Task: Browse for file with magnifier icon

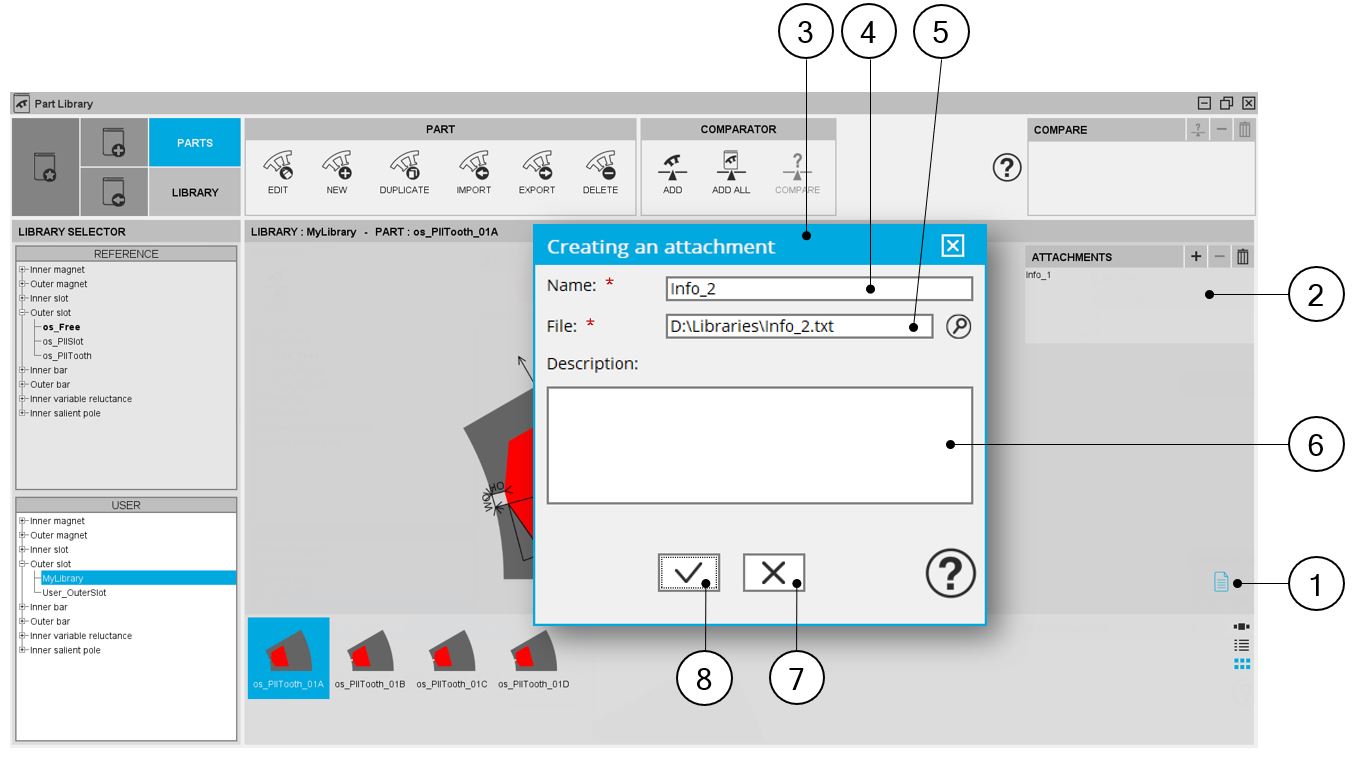Action: pyautogui.click(x=958, y=327)
